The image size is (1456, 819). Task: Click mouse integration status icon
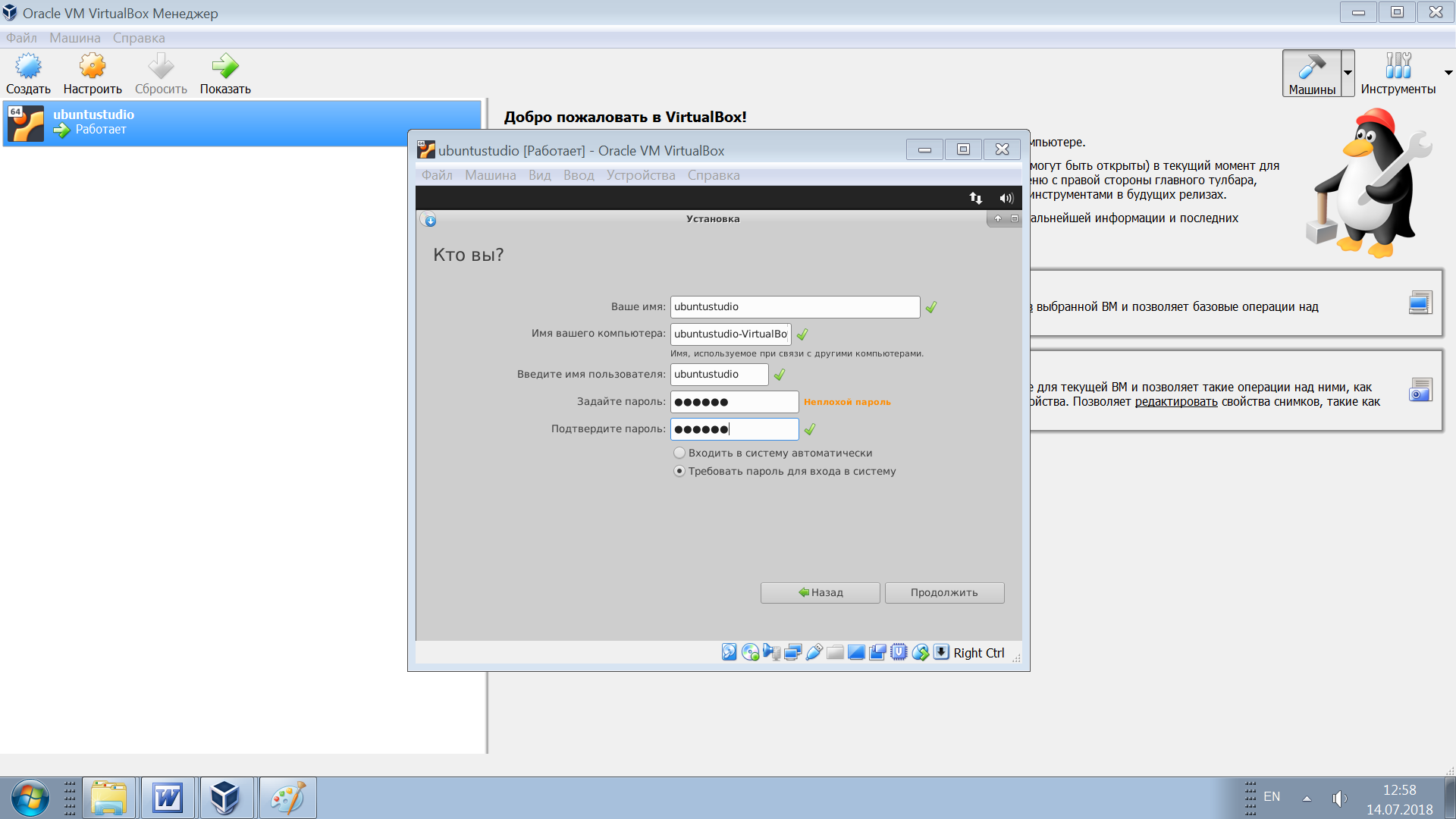click(x=920, y=652)
